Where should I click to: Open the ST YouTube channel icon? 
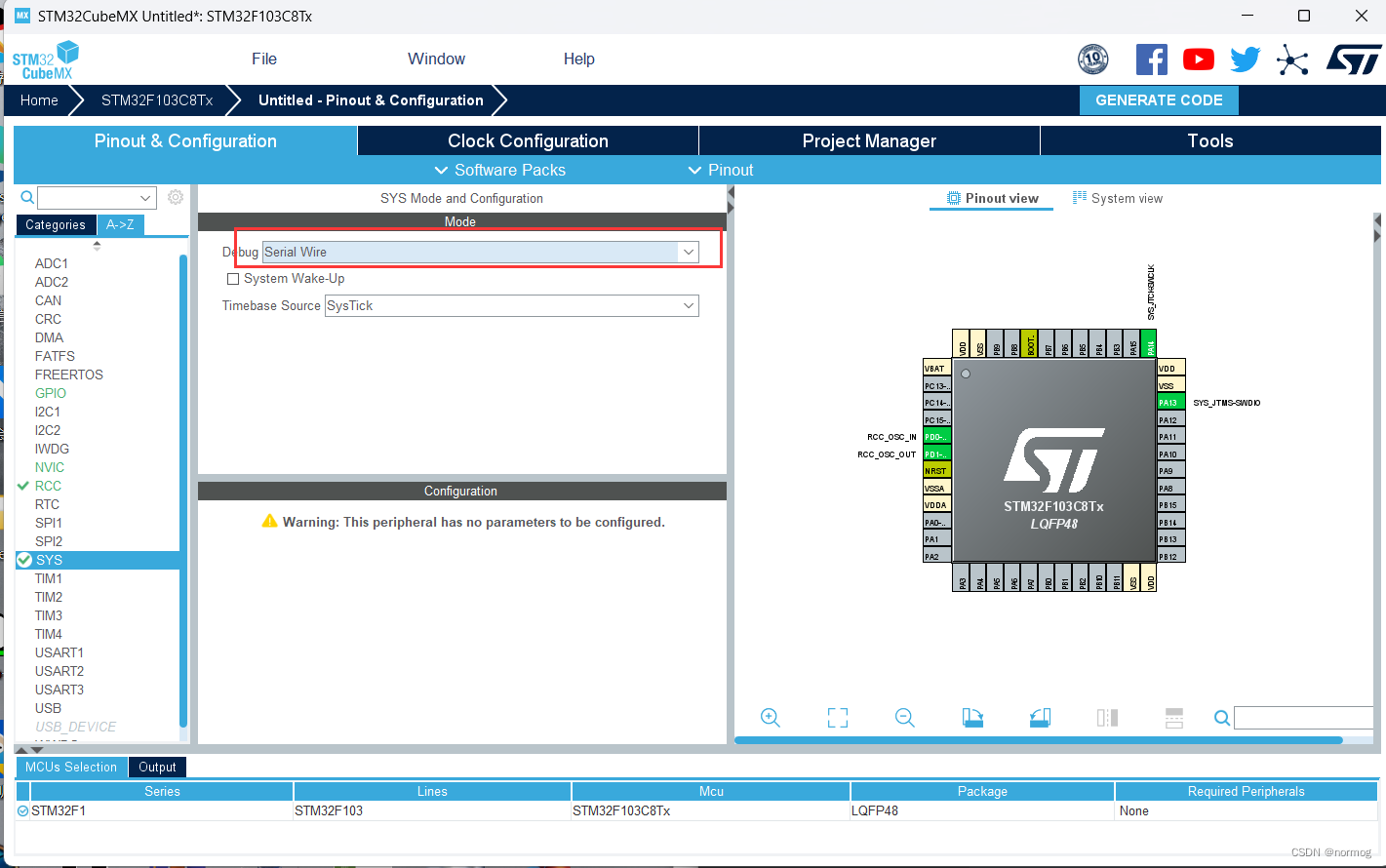[x=1199, y=59]
